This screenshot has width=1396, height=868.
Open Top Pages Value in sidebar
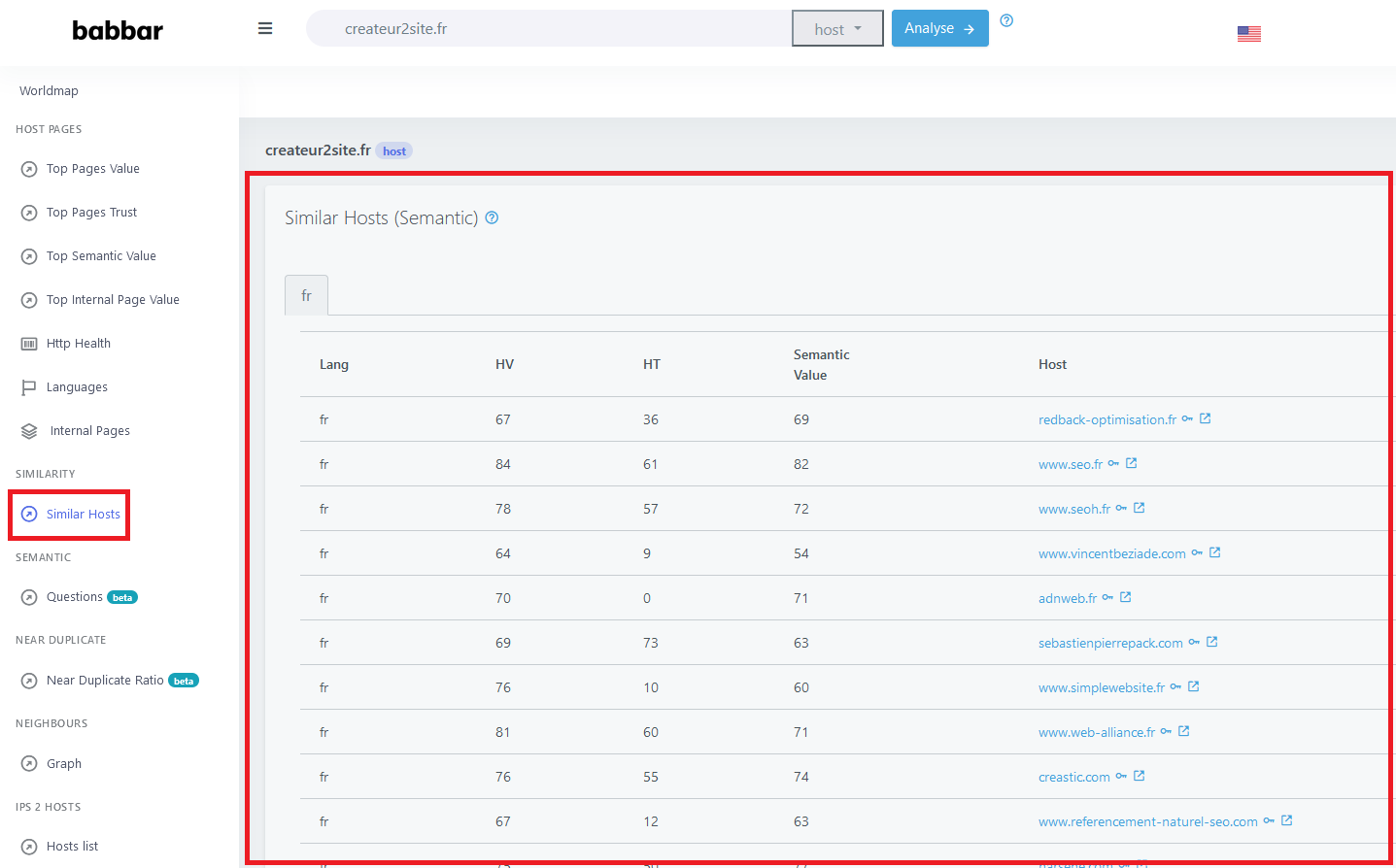tap(92, 169)
